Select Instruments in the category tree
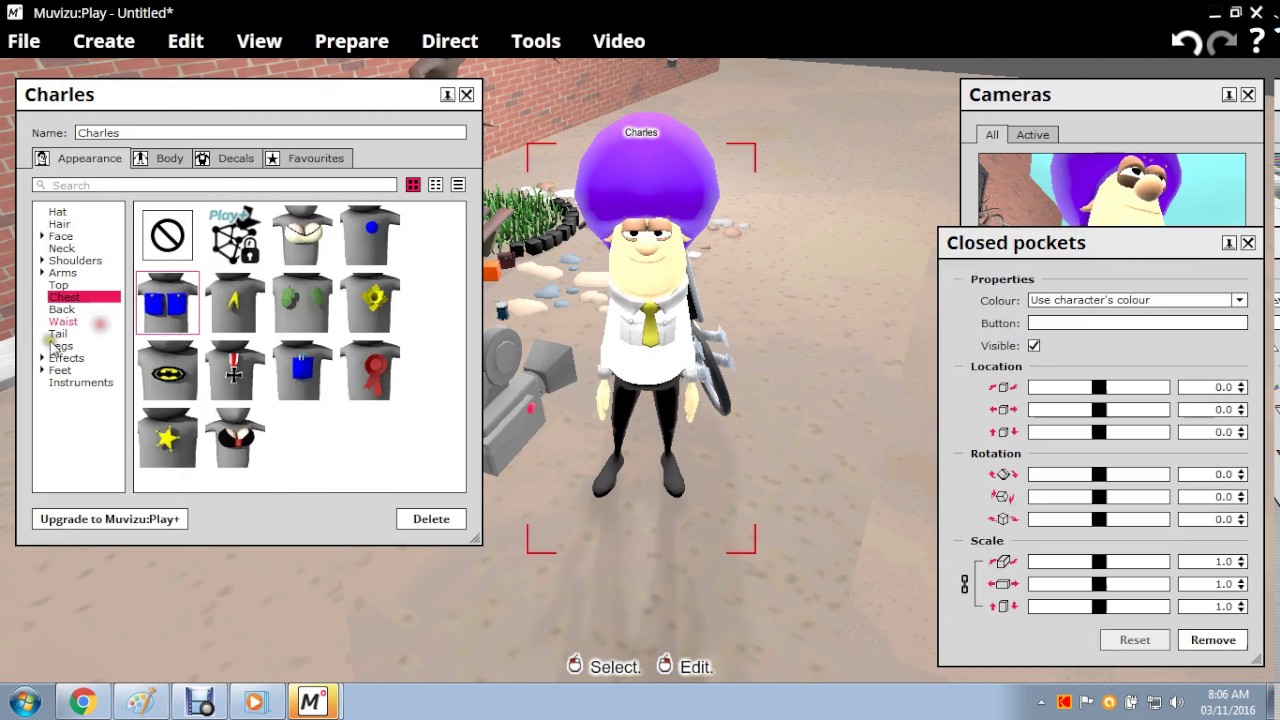This screenshot has height=720, width=1280. 81,383
